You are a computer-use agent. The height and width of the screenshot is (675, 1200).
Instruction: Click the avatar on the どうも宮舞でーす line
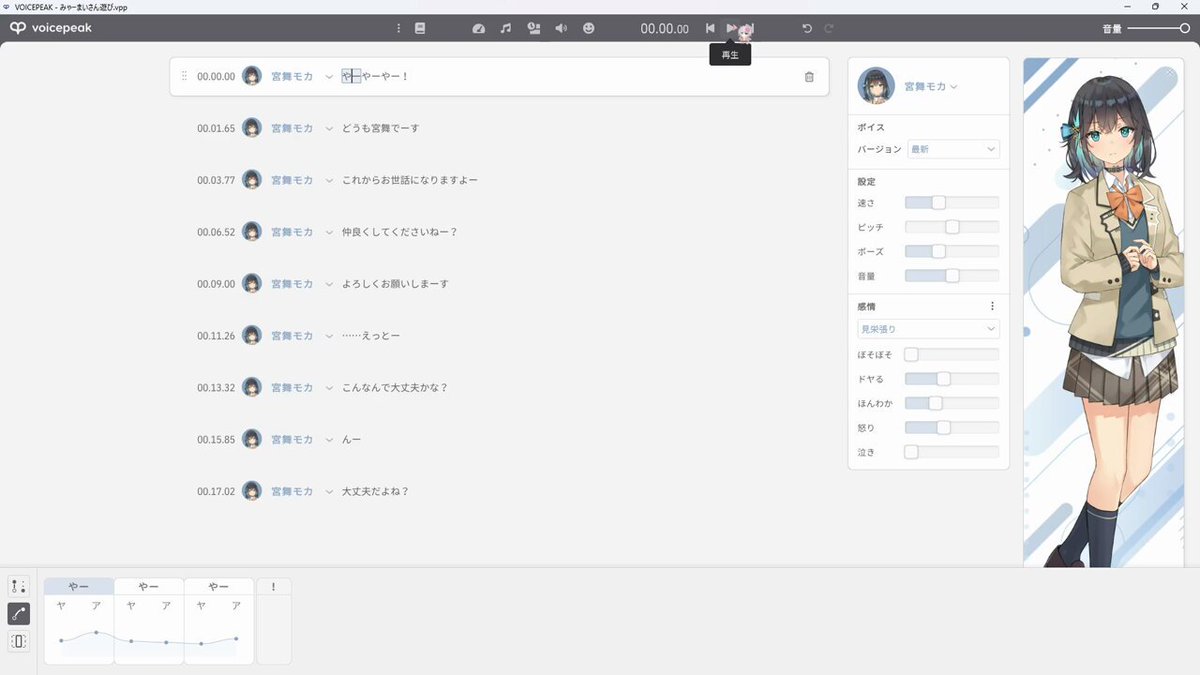pyautogui.click(x=252, y=128)
